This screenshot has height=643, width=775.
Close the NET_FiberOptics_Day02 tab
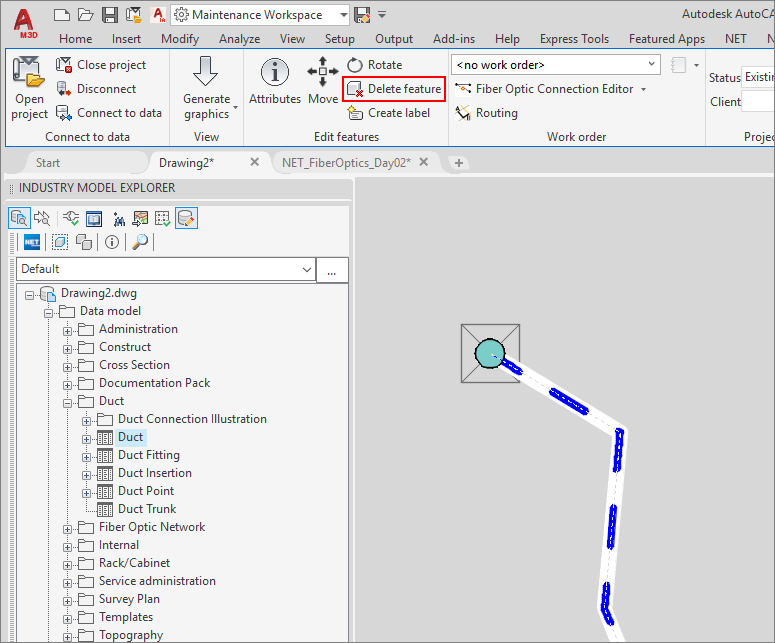pos(424,162)
